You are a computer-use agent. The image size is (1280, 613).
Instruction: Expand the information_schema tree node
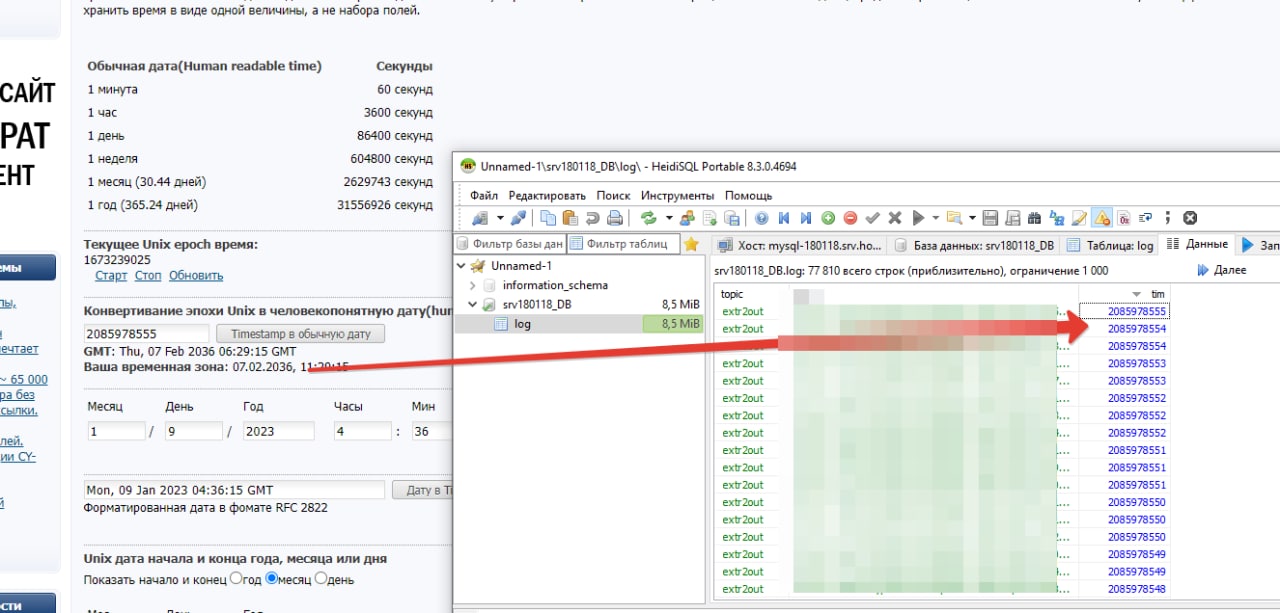(472, 285)
